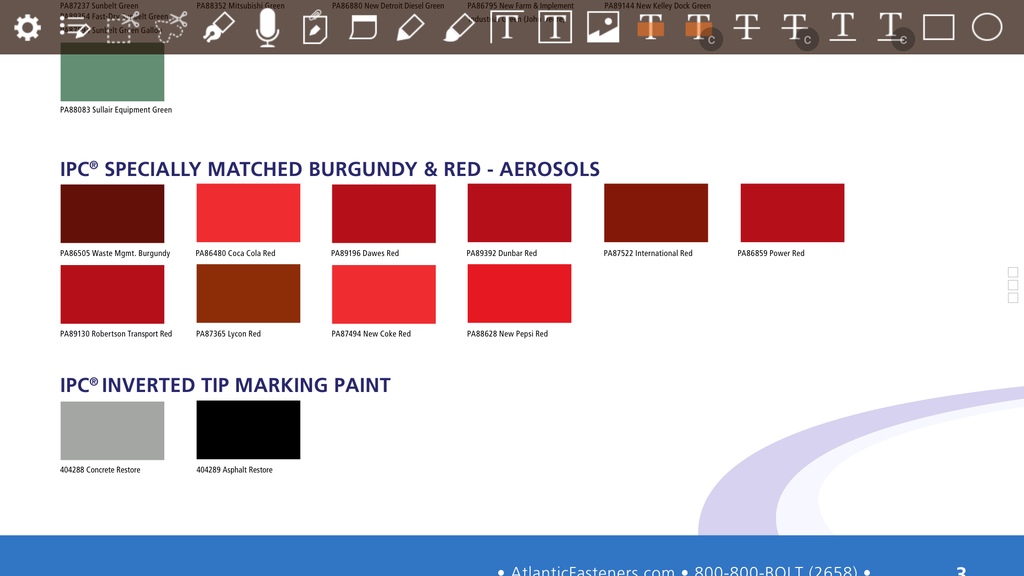Click the New Coke Red swatch

pos(383,294)
